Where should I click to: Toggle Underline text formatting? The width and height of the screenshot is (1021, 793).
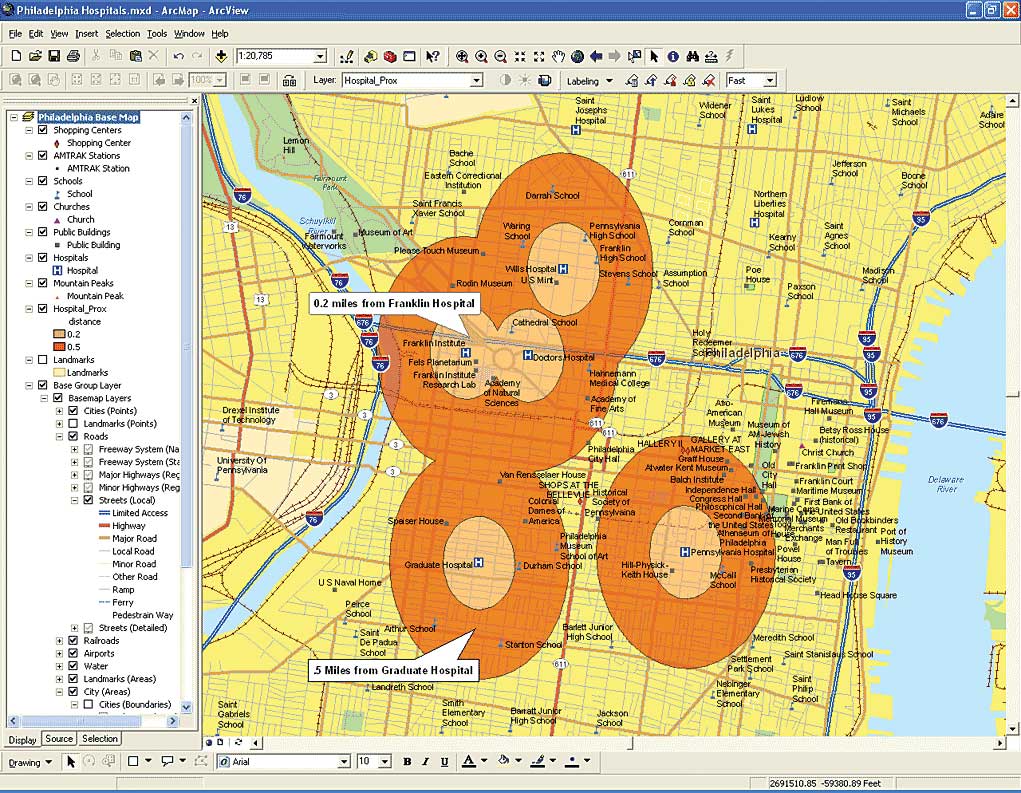(x=445, y=762)
